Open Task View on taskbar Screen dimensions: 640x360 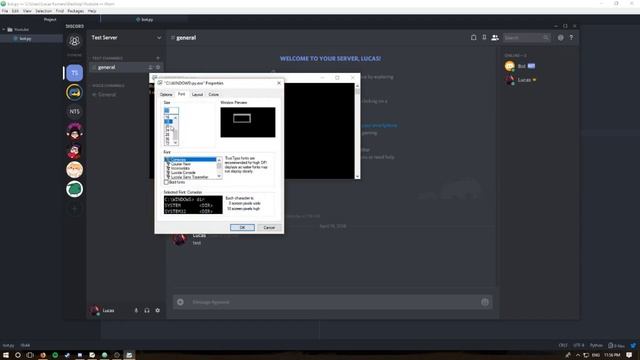click(x=30, y=355)
